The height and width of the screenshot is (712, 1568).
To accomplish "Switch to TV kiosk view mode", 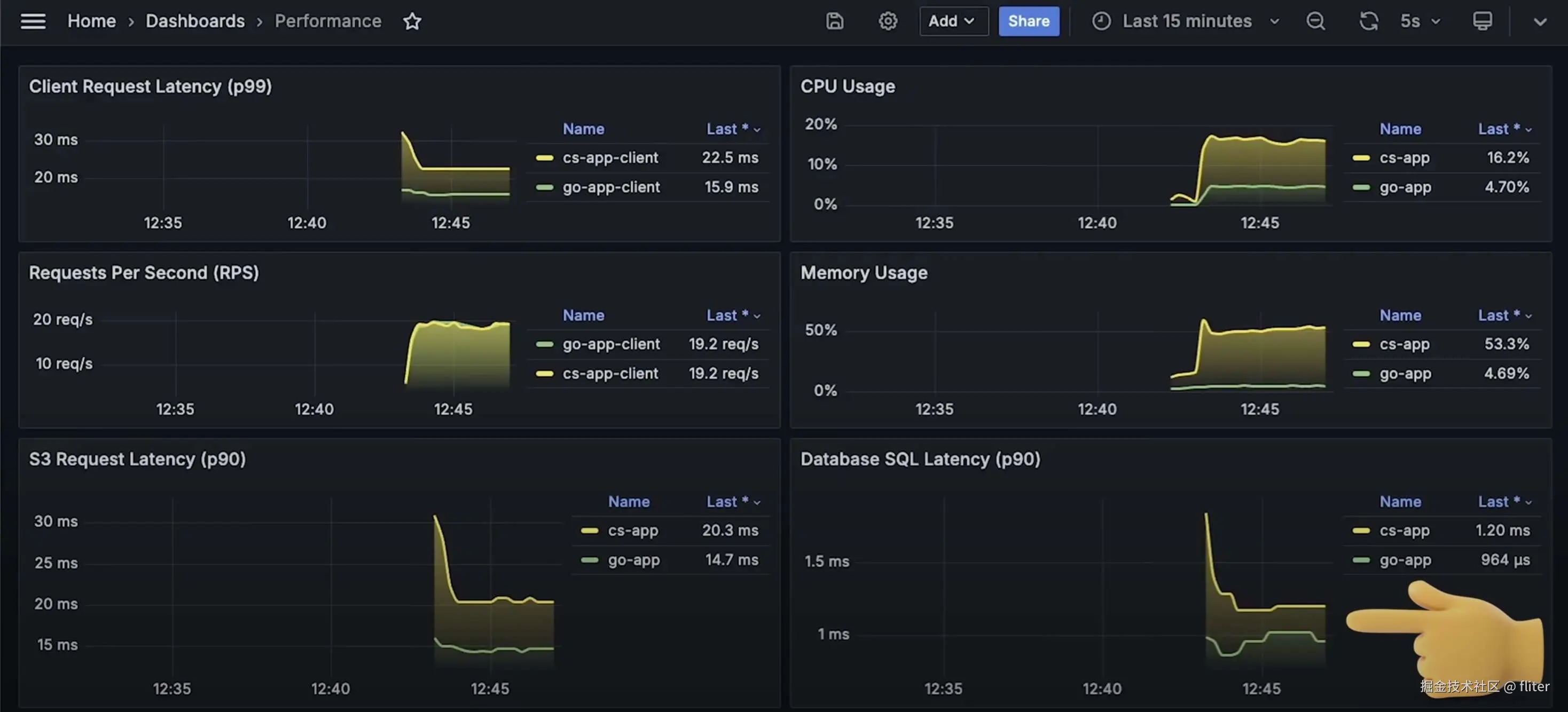I will tap(1482, 21).
